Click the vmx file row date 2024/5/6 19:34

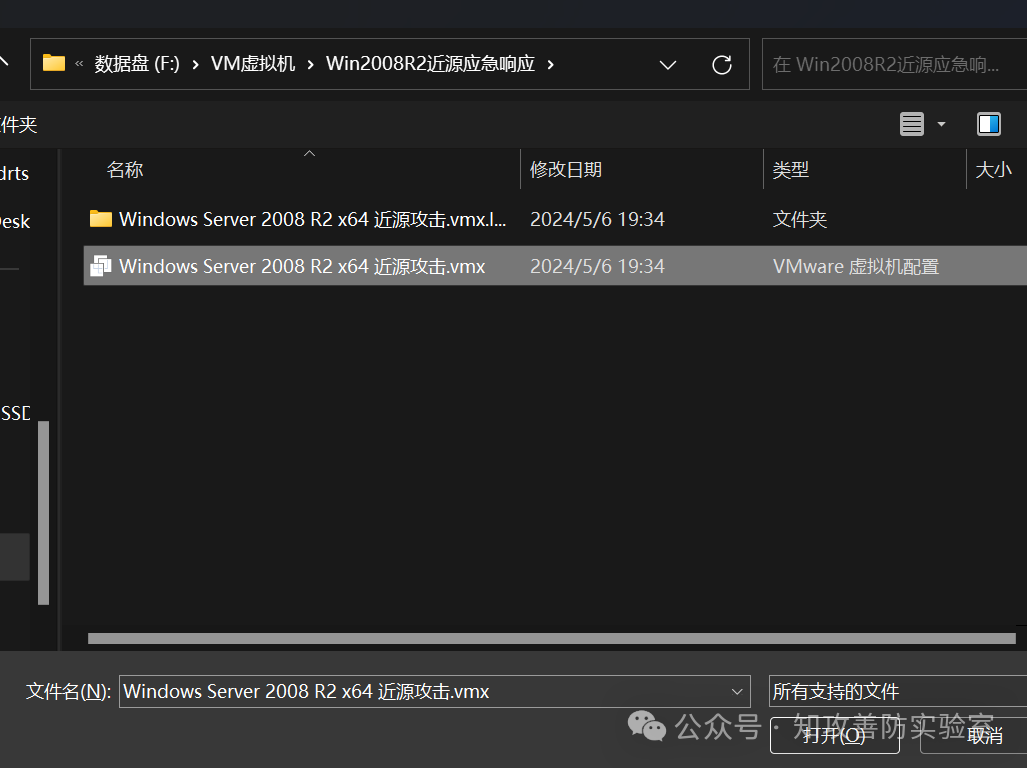click(597, 266)
